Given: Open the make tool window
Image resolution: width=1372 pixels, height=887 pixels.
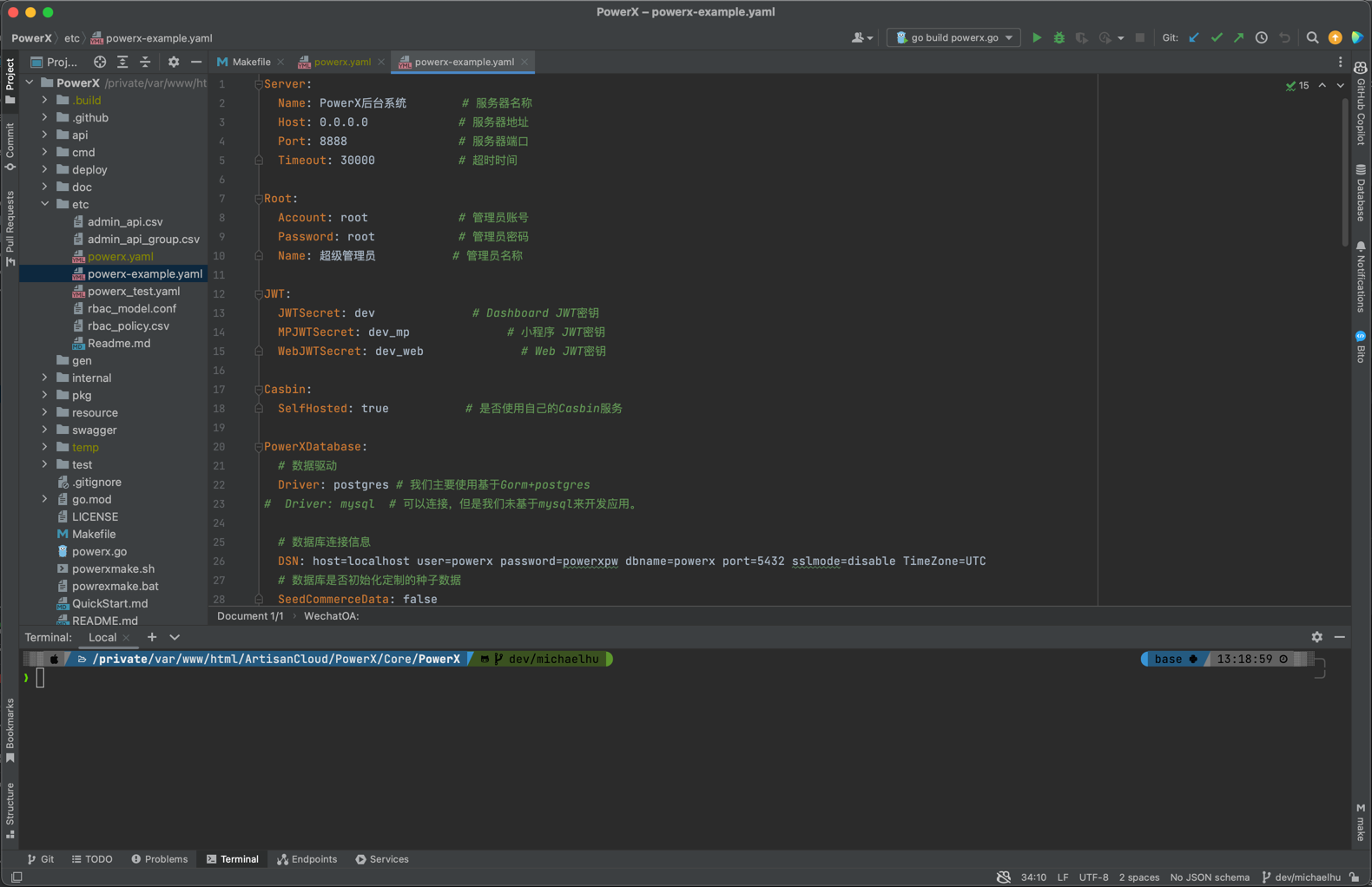Looking at the screenshot, I should click(x=1361, y=822).
